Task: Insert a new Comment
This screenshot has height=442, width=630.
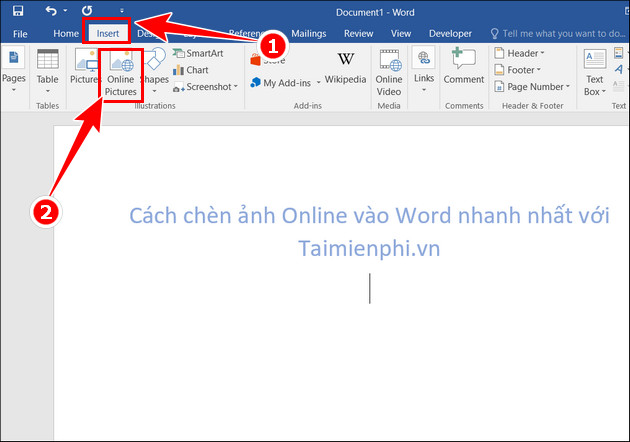Action: pos(464,66)
